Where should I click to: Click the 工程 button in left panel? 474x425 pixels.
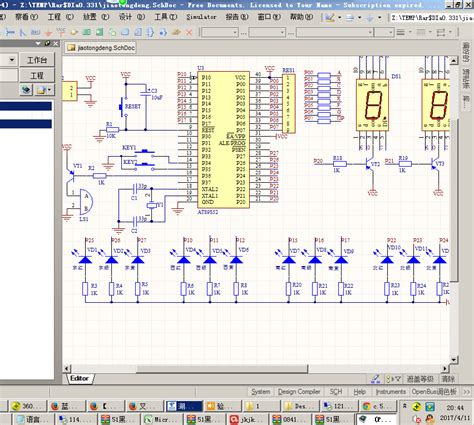click(37, 76)
